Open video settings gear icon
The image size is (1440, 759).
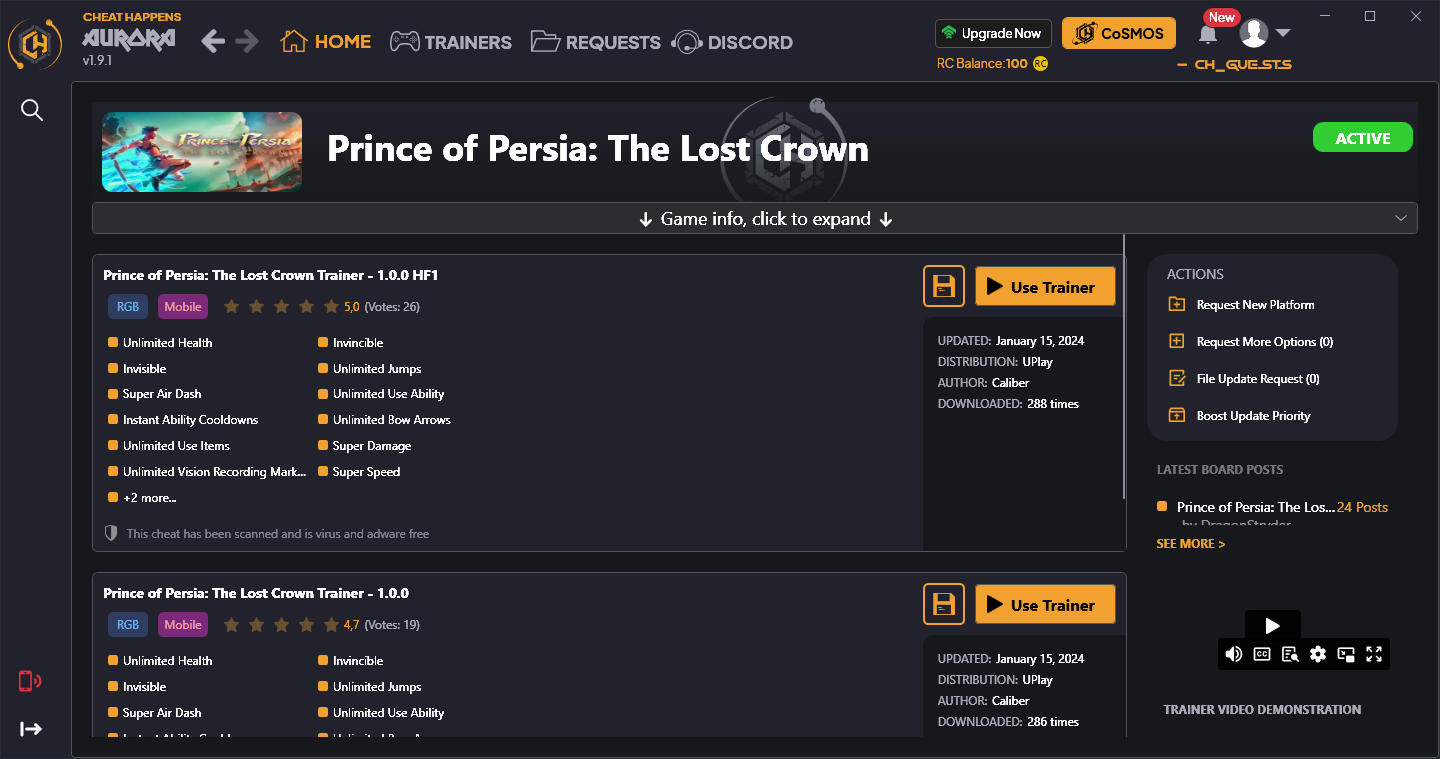click(1318, 654)
